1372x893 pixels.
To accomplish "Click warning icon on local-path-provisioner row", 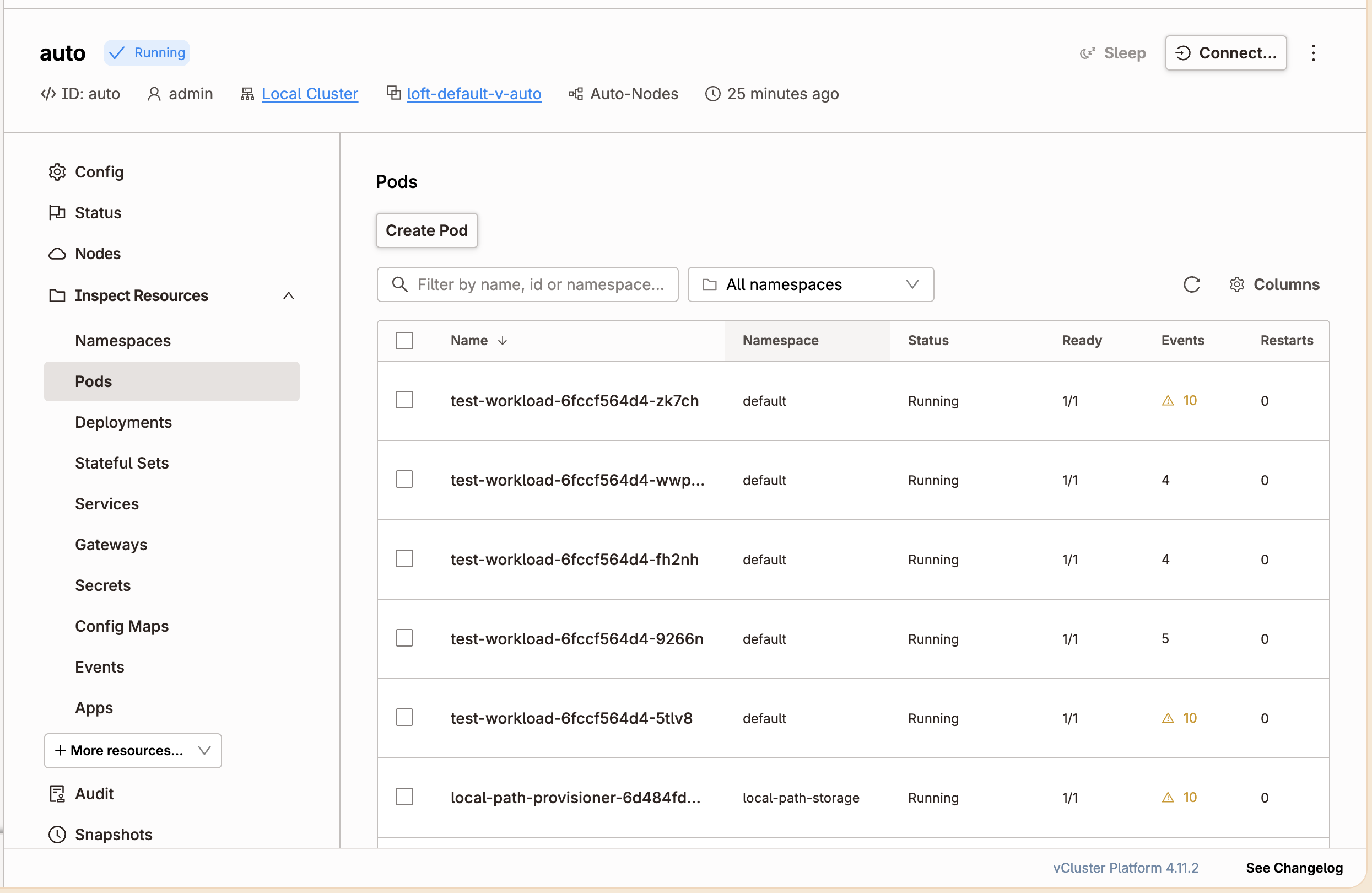I will click(x=1168, y=798).
